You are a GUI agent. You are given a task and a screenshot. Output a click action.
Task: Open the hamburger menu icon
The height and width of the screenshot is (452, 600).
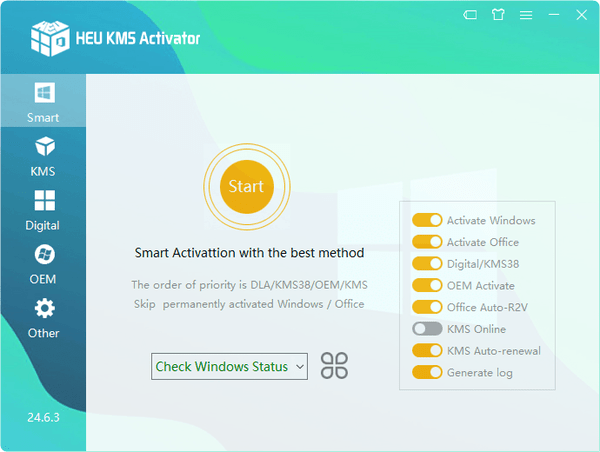(526, 15)
